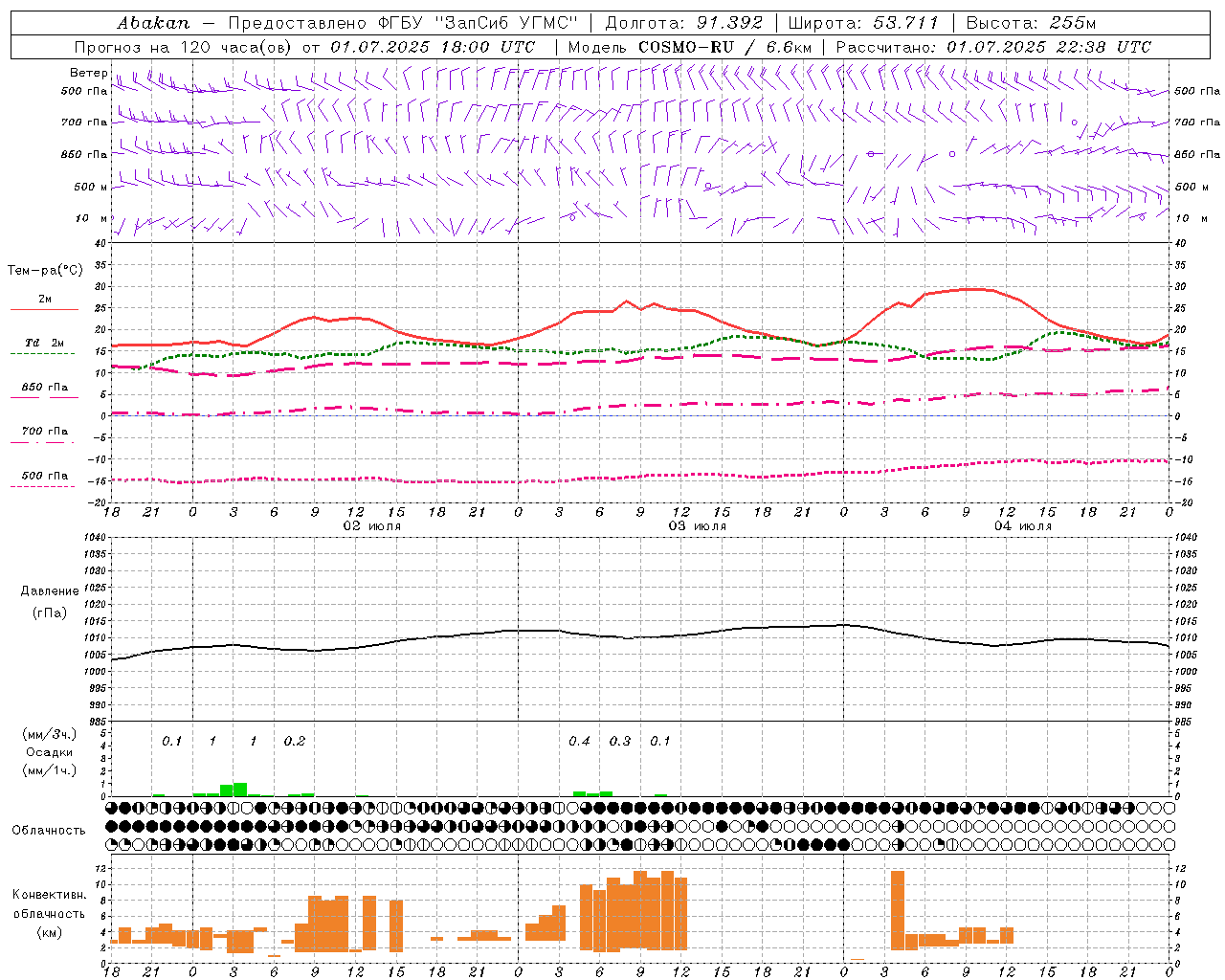Screen dimensions: 1225x980
Task: Click the 04 июля date label
Action: click(1022, 526)
